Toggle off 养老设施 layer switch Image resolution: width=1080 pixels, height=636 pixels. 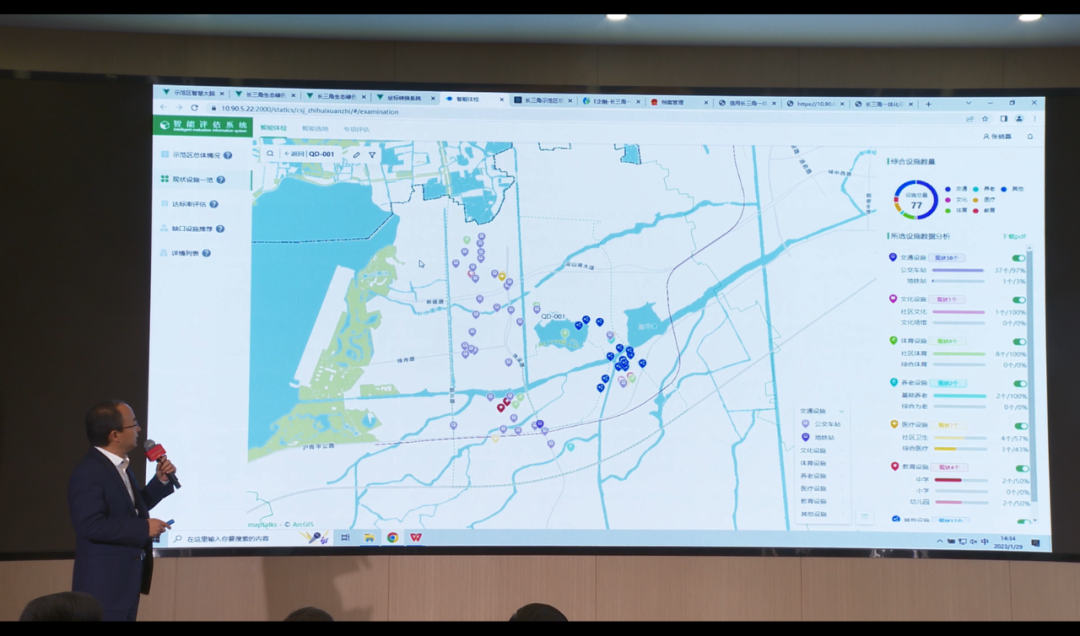click(x=1020, y=384)
